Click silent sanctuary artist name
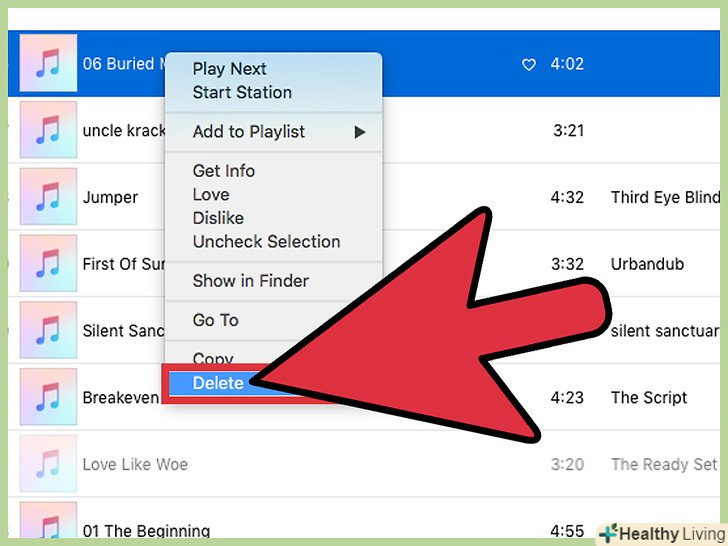 click(x=665, y=331)
